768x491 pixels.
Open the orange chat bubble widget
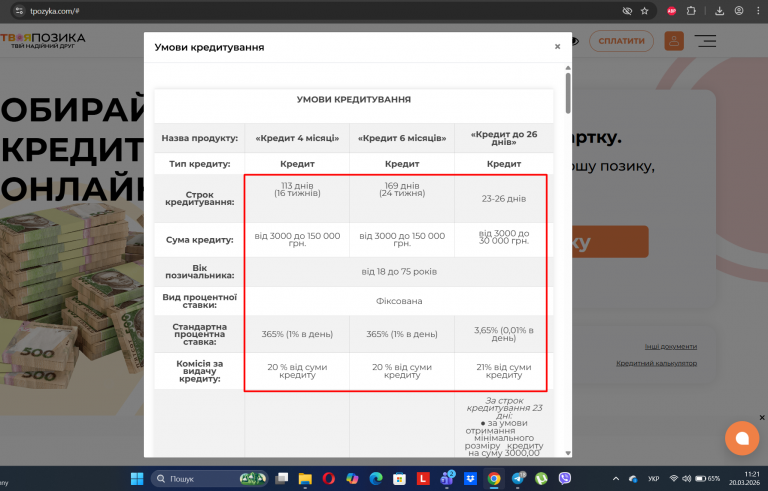(x=742, y=438)
